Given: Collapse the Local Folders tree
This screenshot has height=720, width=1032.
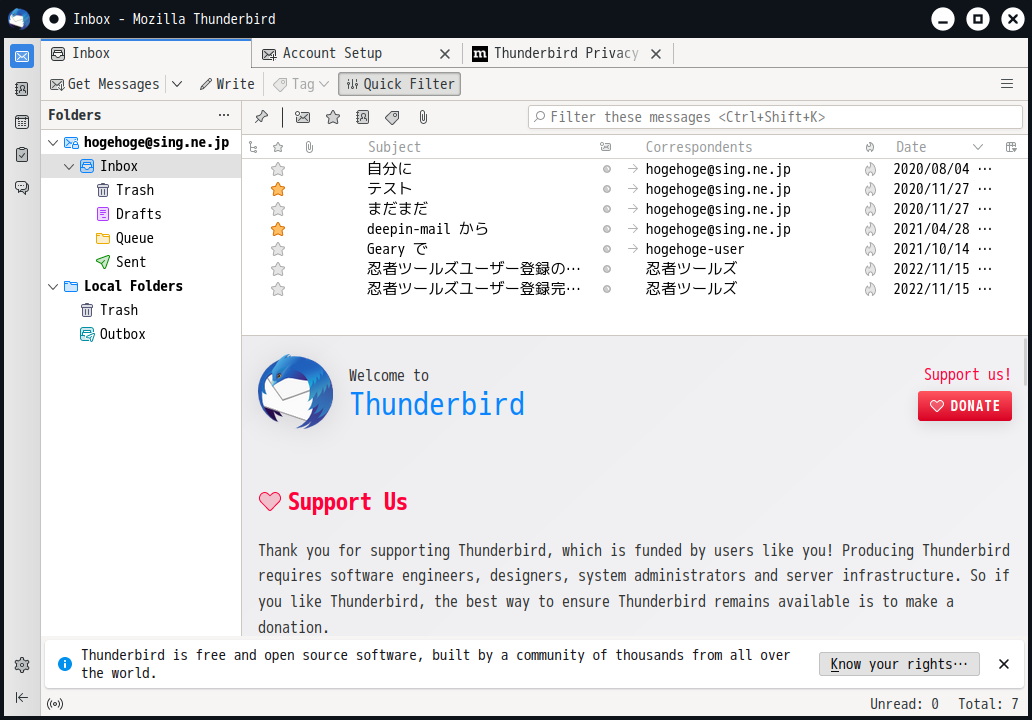Looking at the screenshot, I should (x=53, y=286).
